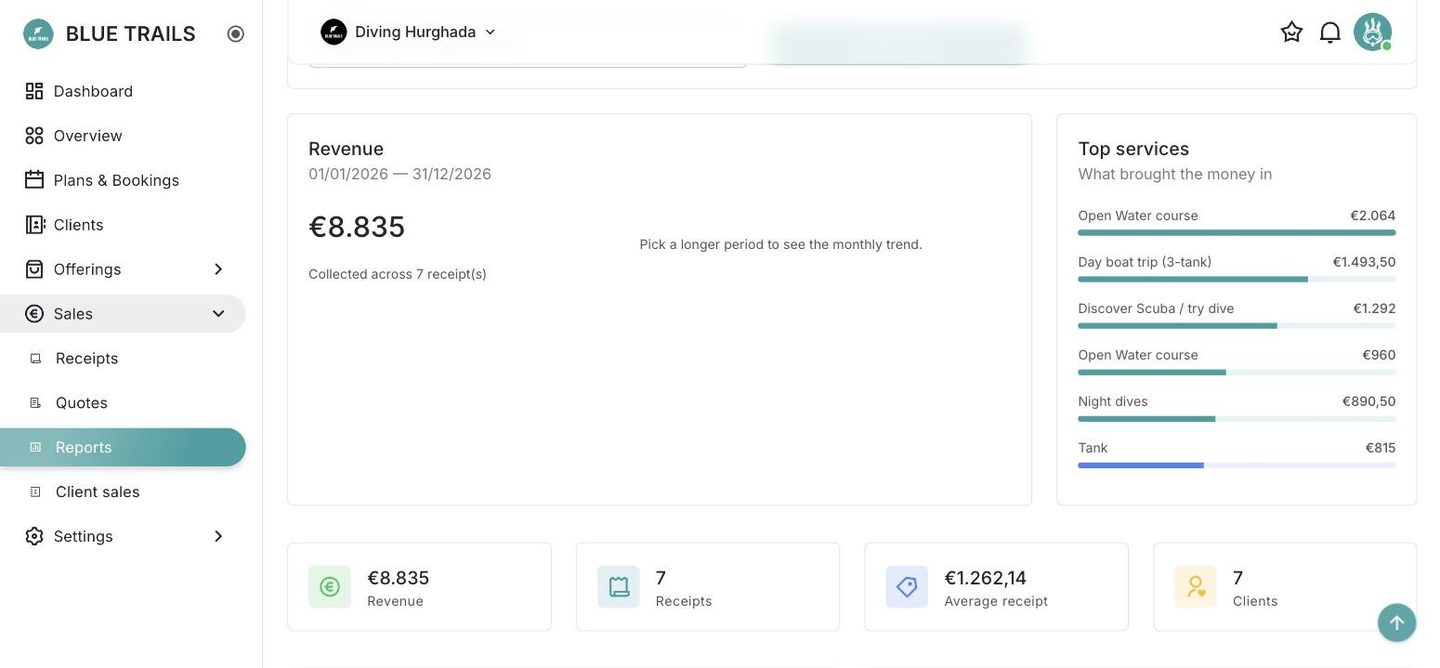Open the Diving Hurghada location dropdown

409,32
